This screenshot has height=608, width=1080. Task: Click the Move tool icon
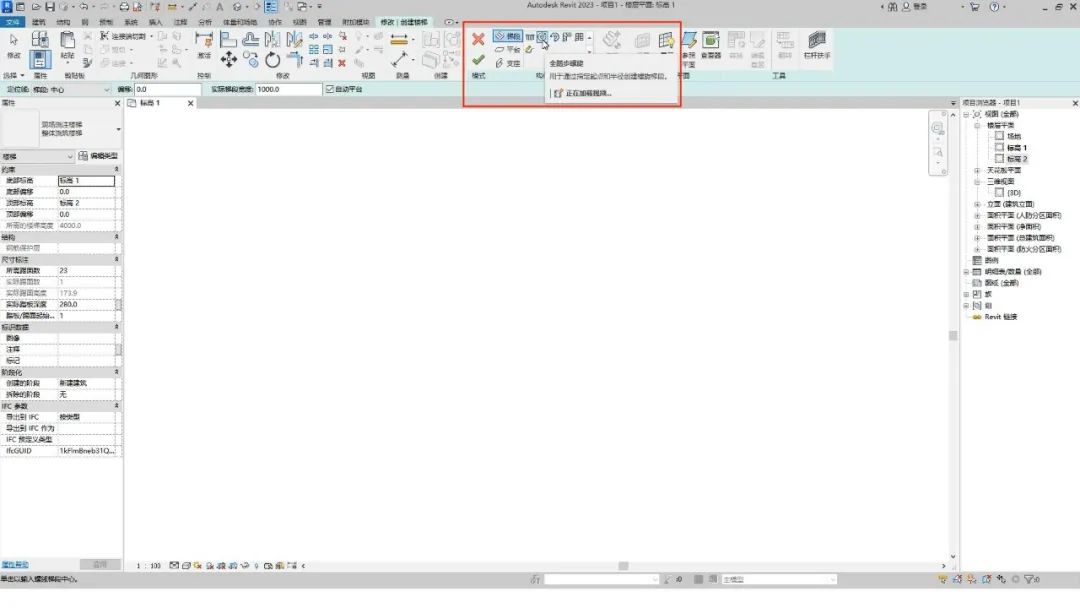pyautogui.click(x=229, y=60)
